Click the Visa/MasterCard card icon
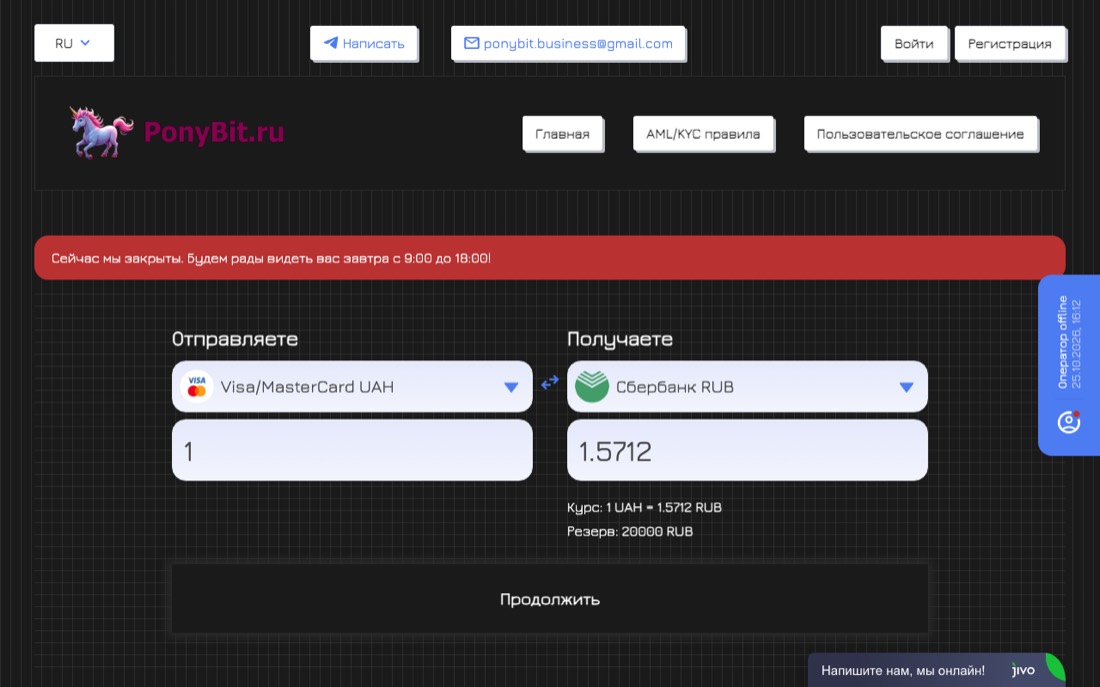This screenshot has width=1100, height=687. (x=197, y=387)
